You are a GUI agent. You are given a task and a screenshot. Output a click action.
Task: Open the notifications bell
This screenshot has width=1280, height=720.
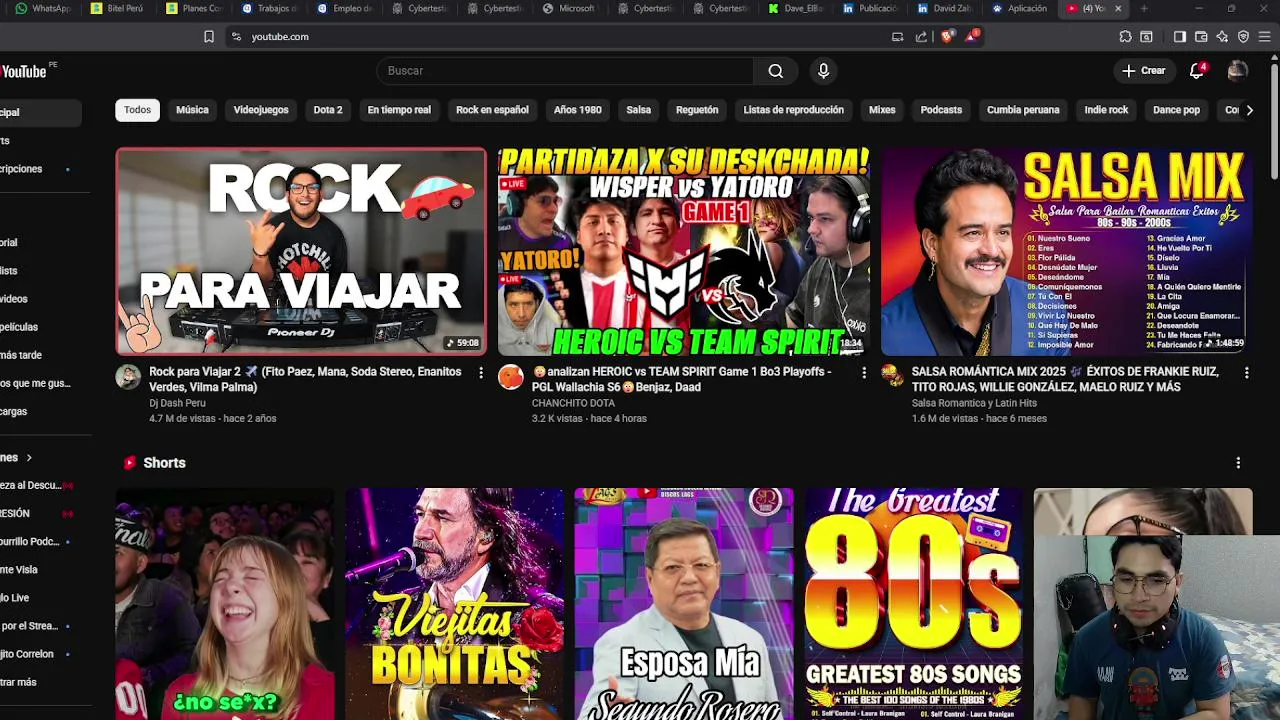pos(1197,71)
